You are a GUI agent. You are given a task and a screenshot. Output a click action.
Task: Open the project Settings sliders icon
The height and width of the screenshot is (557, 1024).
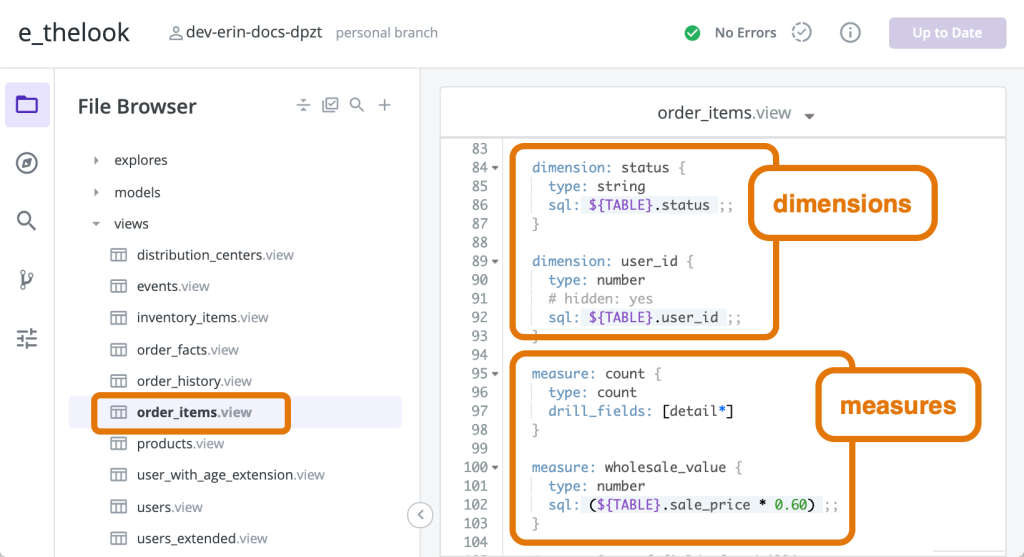point(27,339)
